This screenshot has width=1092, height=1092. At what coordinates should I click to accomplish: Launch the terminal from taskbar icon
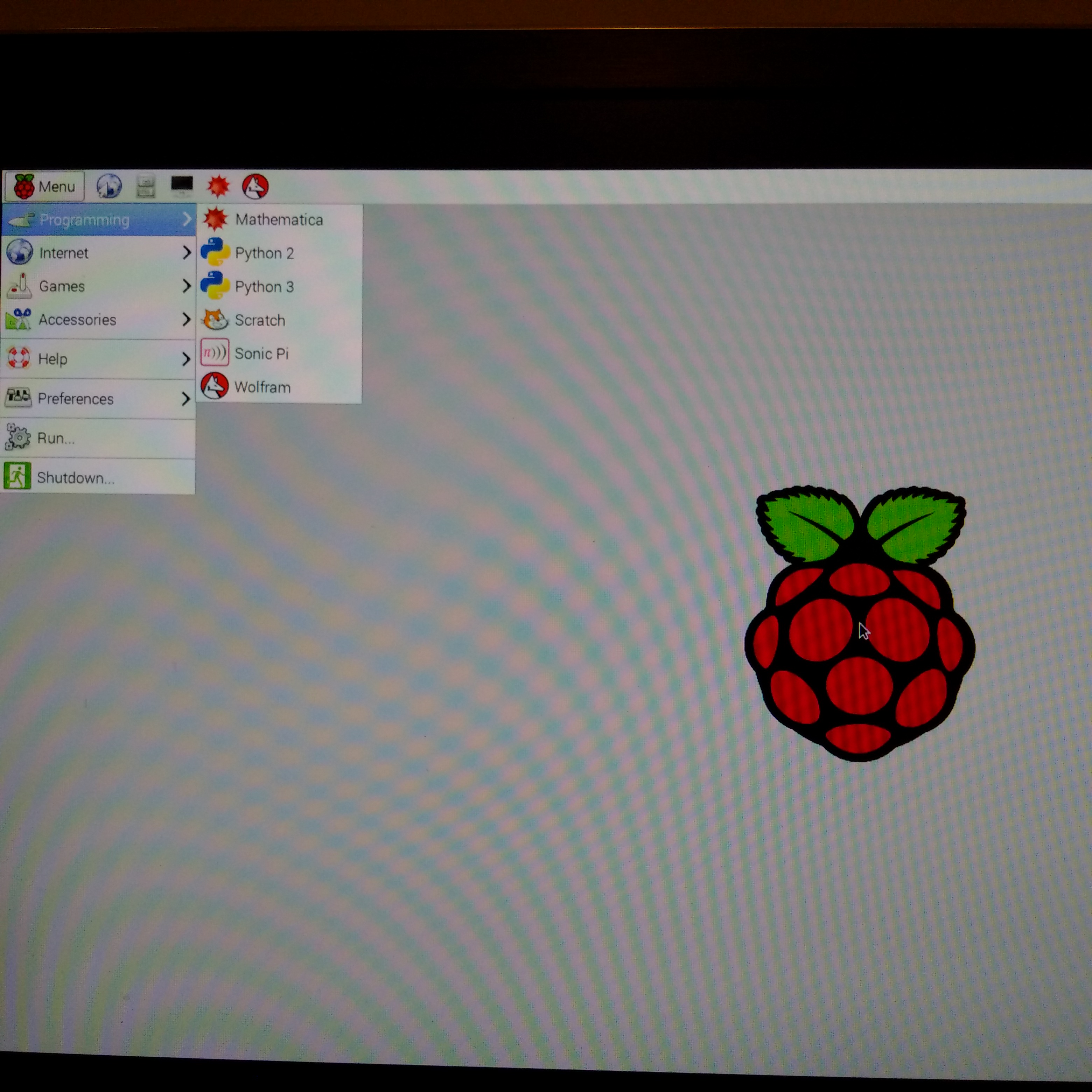(x=182, y=185)
